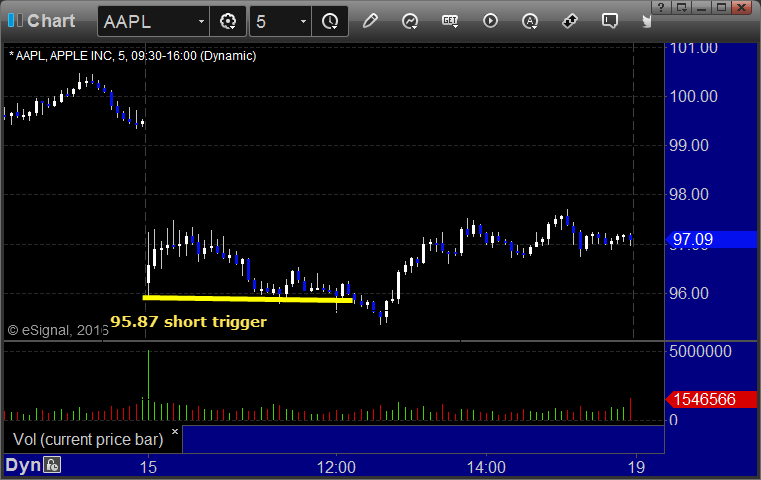Click the tall green opening volume bar
The height and width of the screenshot is (480, 761).
[149, 384]
